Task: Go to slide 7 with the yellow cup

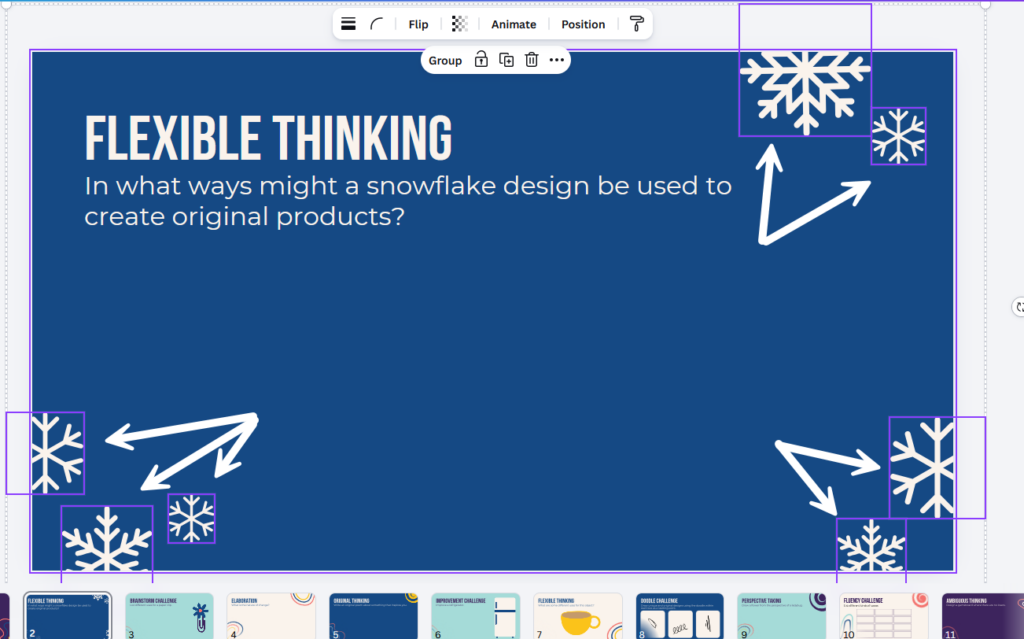Action: [577, 615]
